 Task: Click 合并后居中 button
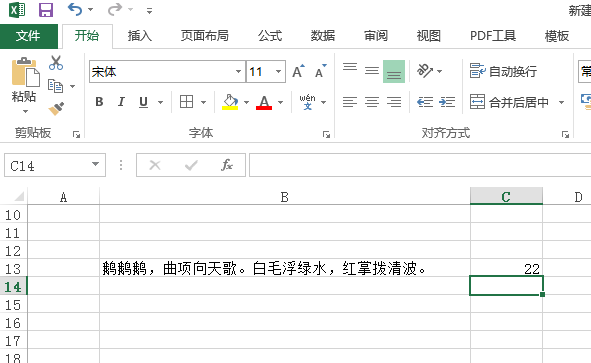(x=510, y=102)
